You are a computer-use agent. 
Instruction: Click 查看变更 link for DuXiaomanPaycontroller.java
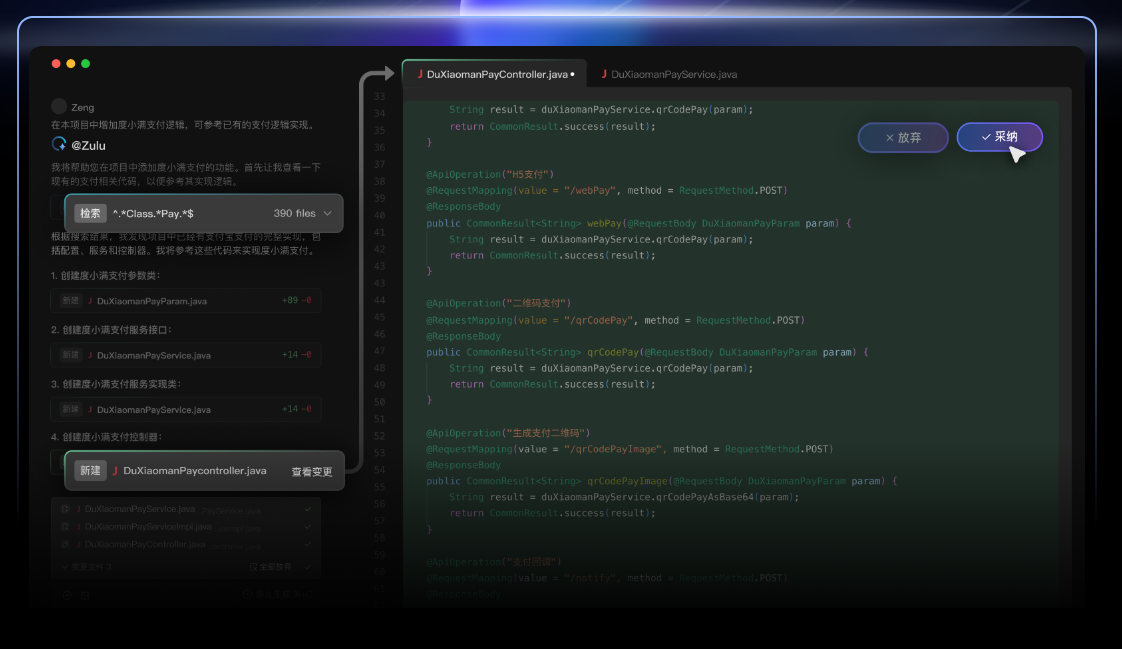(312, 472)
